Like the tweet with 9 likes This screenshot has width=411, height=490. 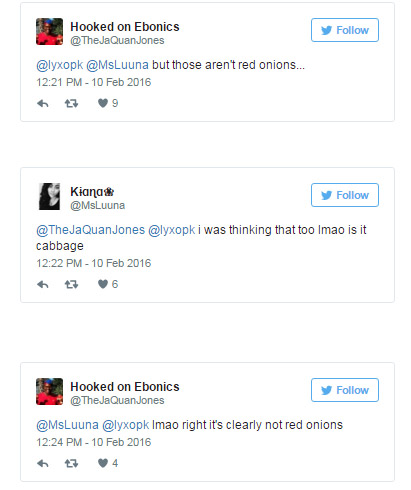point(103,103)
